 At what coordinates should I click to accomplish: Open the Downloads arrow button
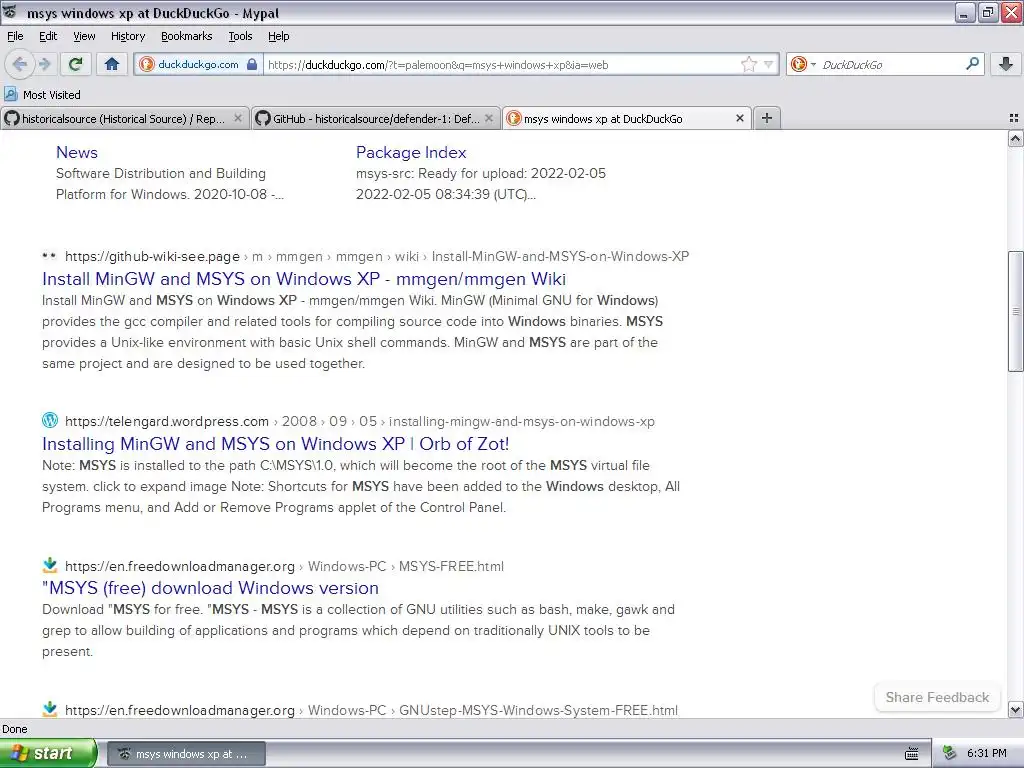click(x=1006, y=64)
